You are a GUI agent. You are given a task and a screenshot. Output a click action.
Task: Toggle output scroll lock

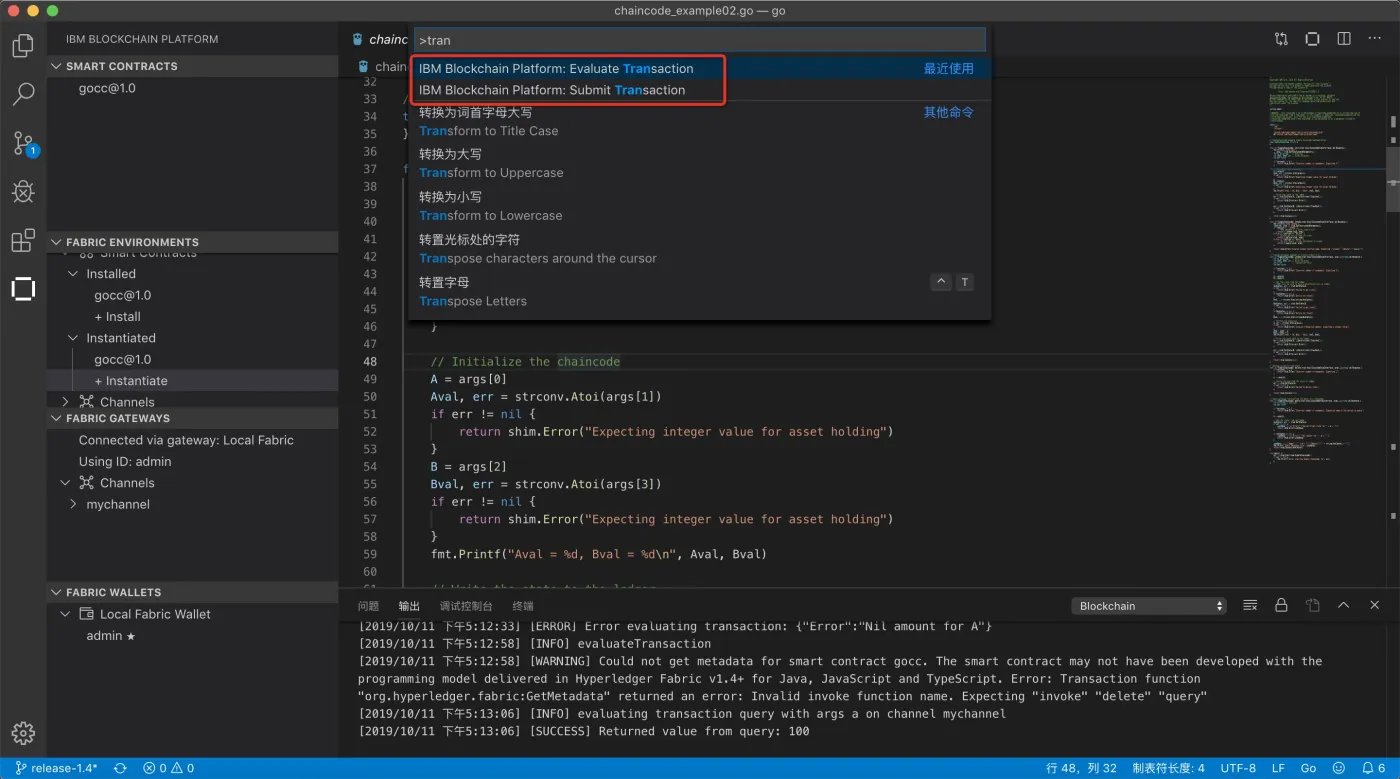coord(1281,605)
